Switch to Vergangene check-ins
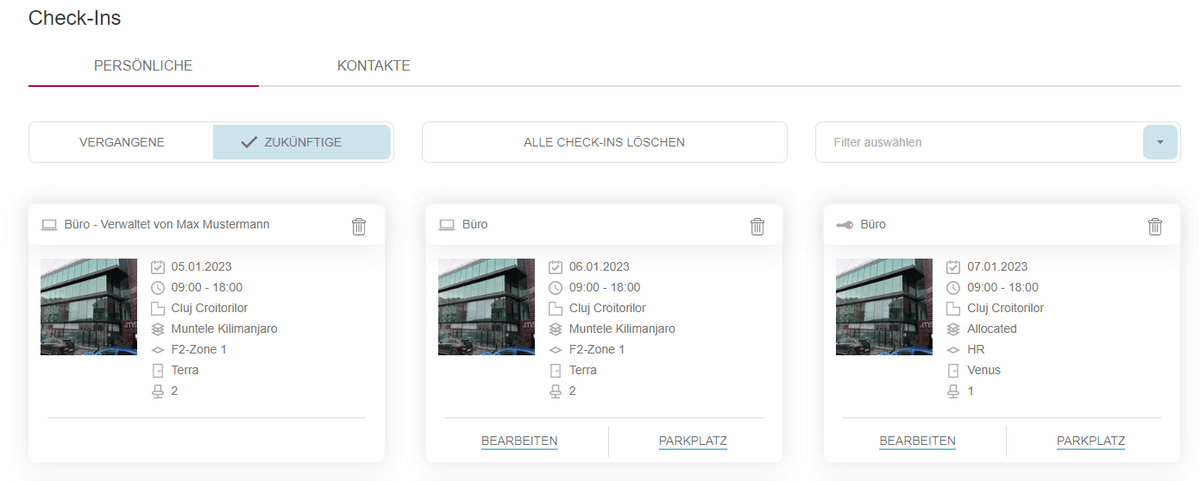1200x481 pixels. [x=122, y=142]
